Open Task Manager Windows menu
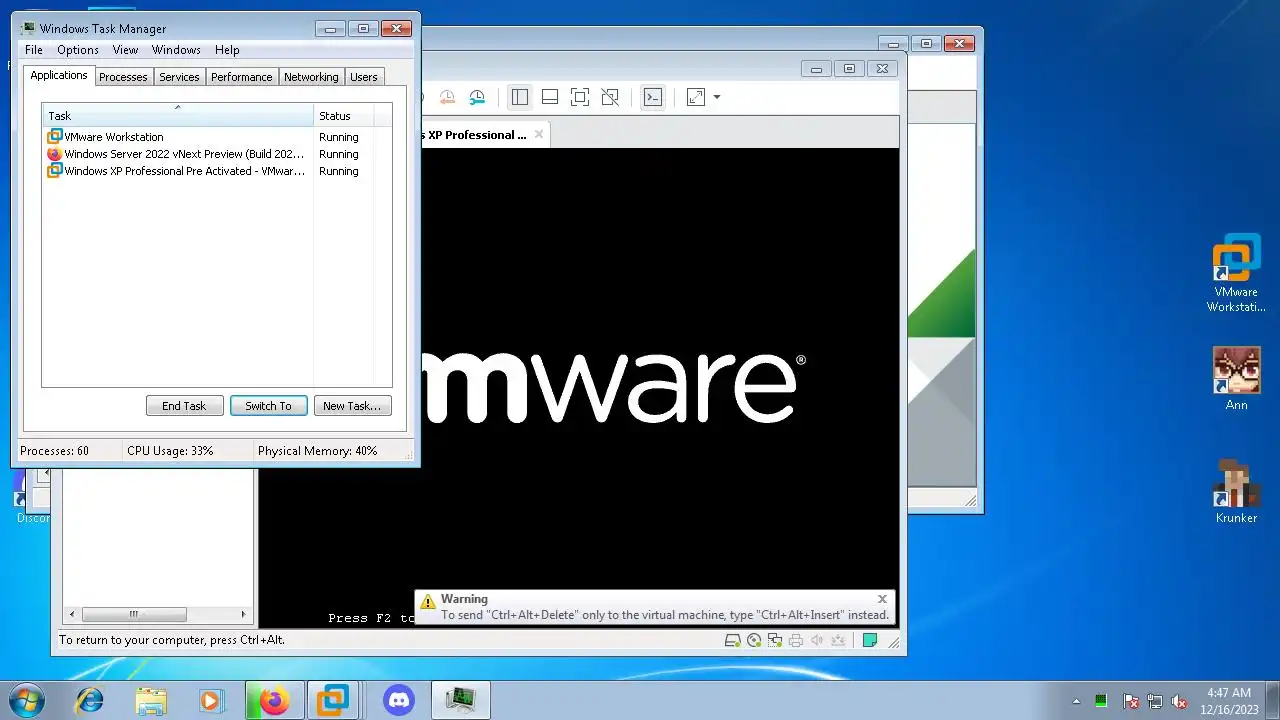Screen dimensions: 1280x720 click(x=176, y=50)
